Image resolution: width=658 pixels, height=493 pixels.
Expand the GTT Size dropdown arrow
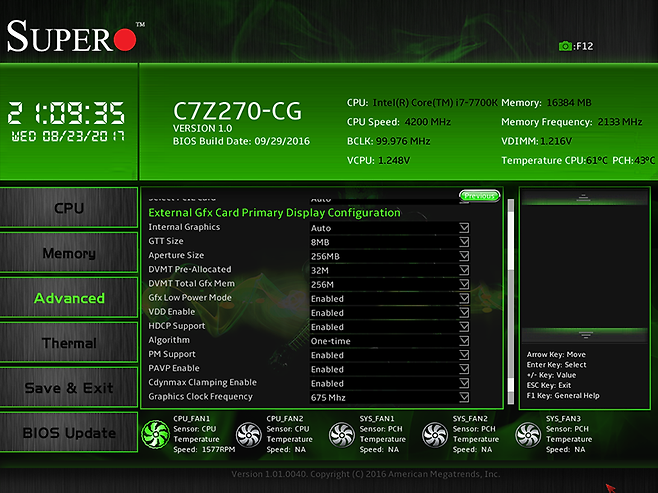(464, 242)
